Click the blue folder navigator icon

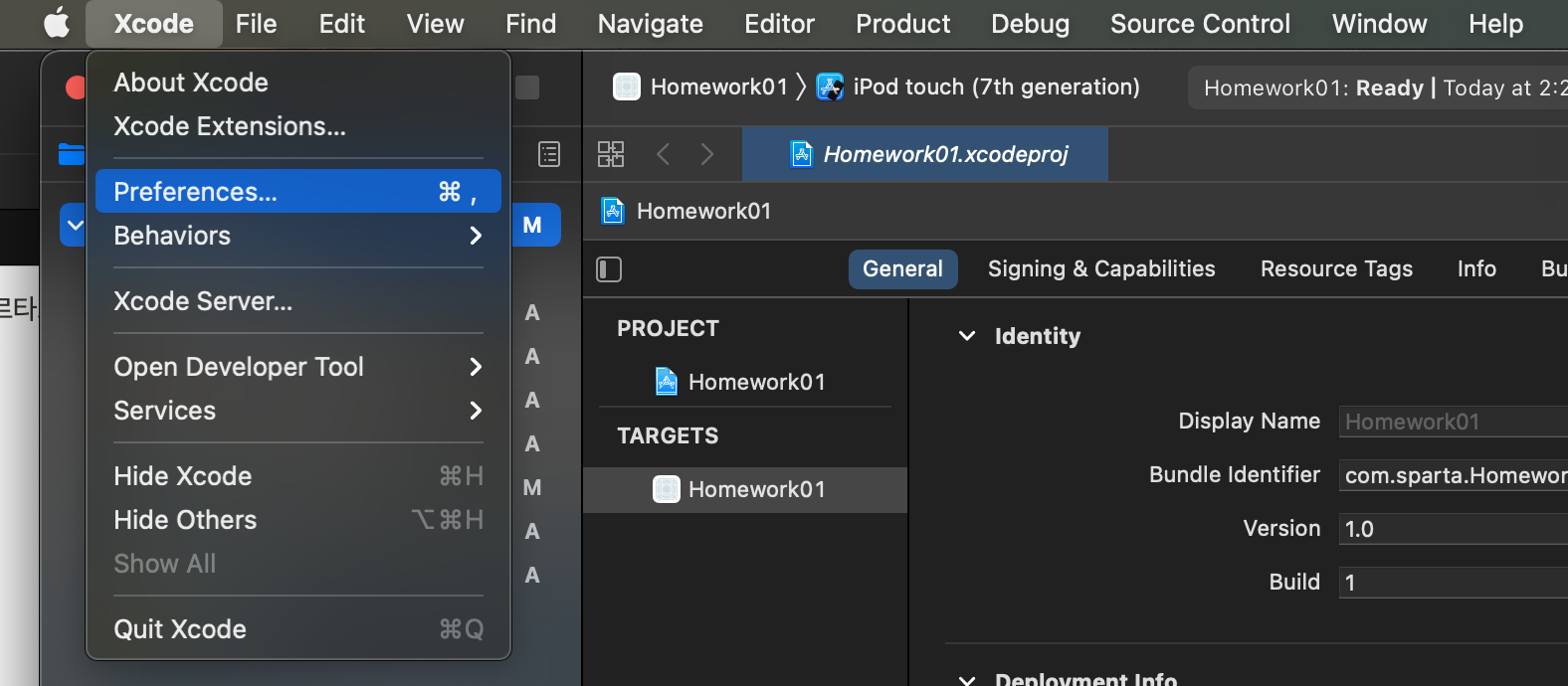(72, 154)
